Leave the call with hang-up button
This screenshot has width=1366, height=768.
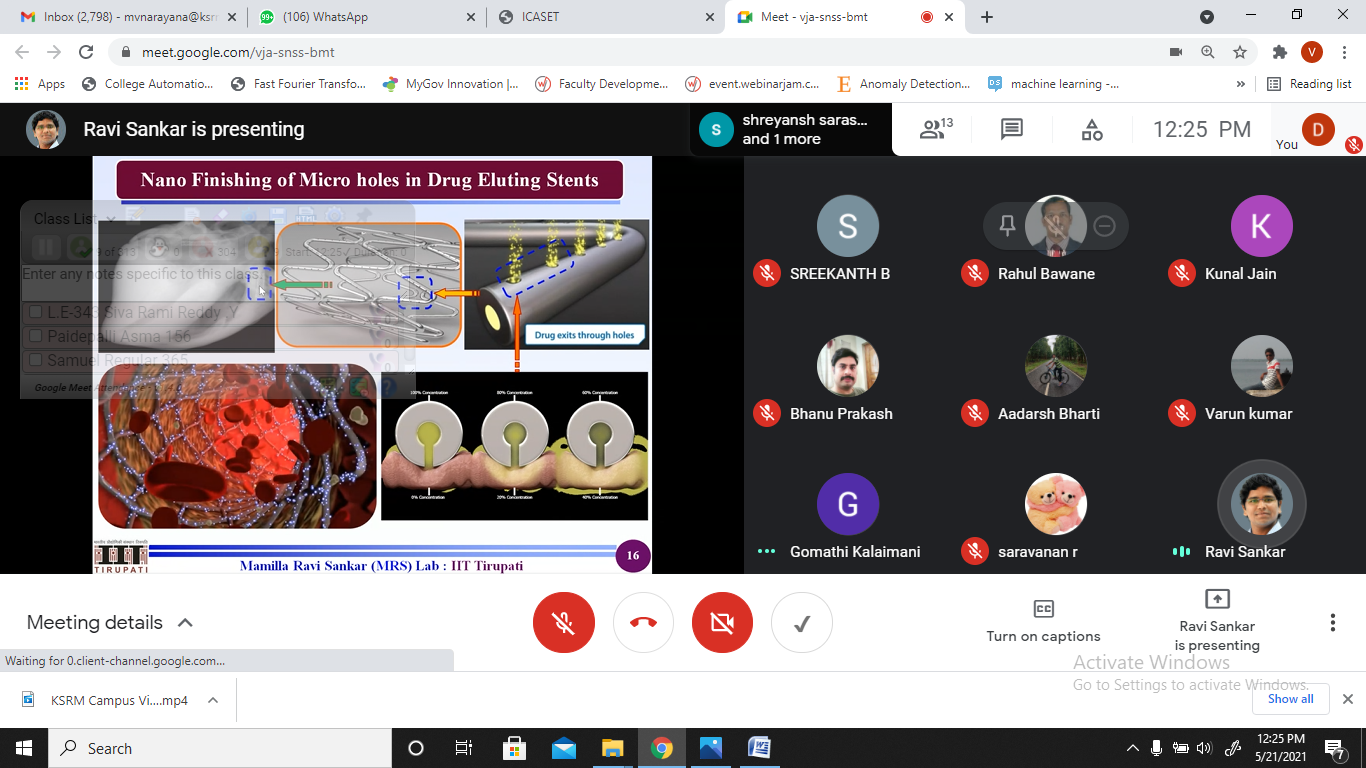click(x=643, y=623)
